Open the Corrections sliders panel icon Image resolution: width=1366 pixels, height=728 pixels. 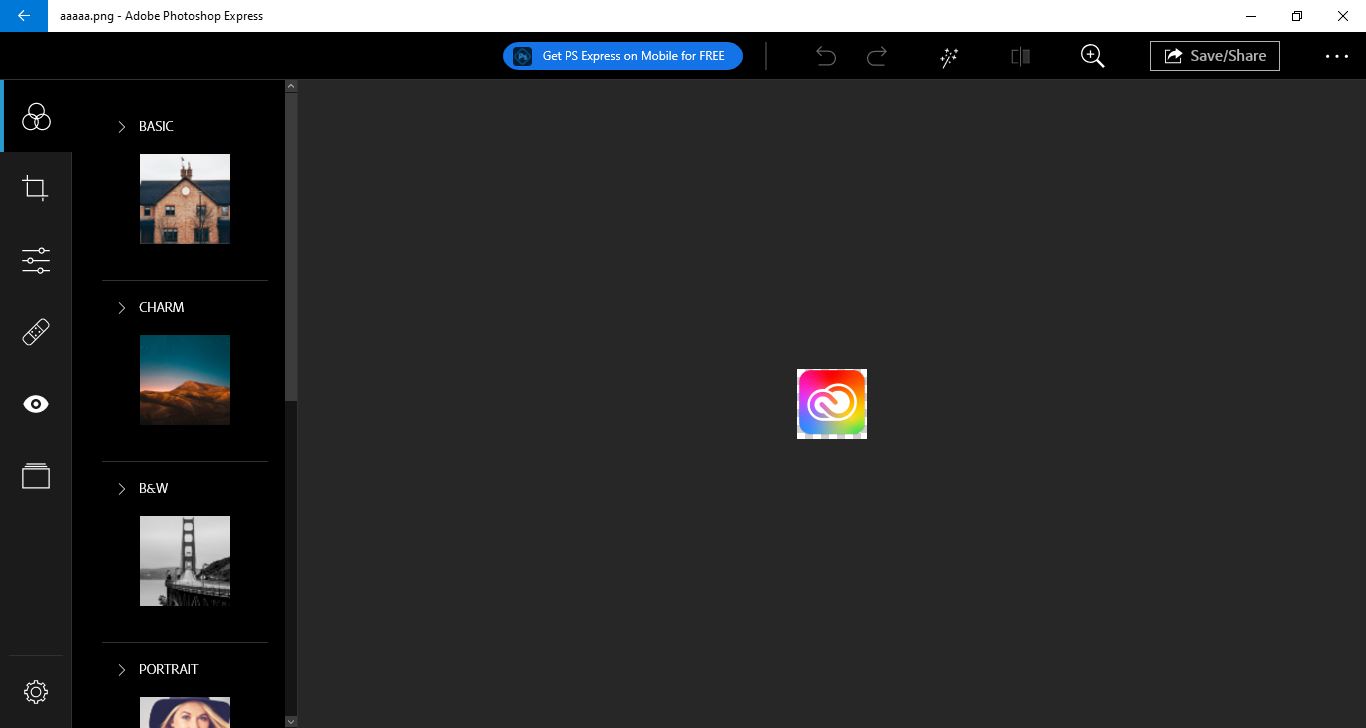[x=36, y=260]
